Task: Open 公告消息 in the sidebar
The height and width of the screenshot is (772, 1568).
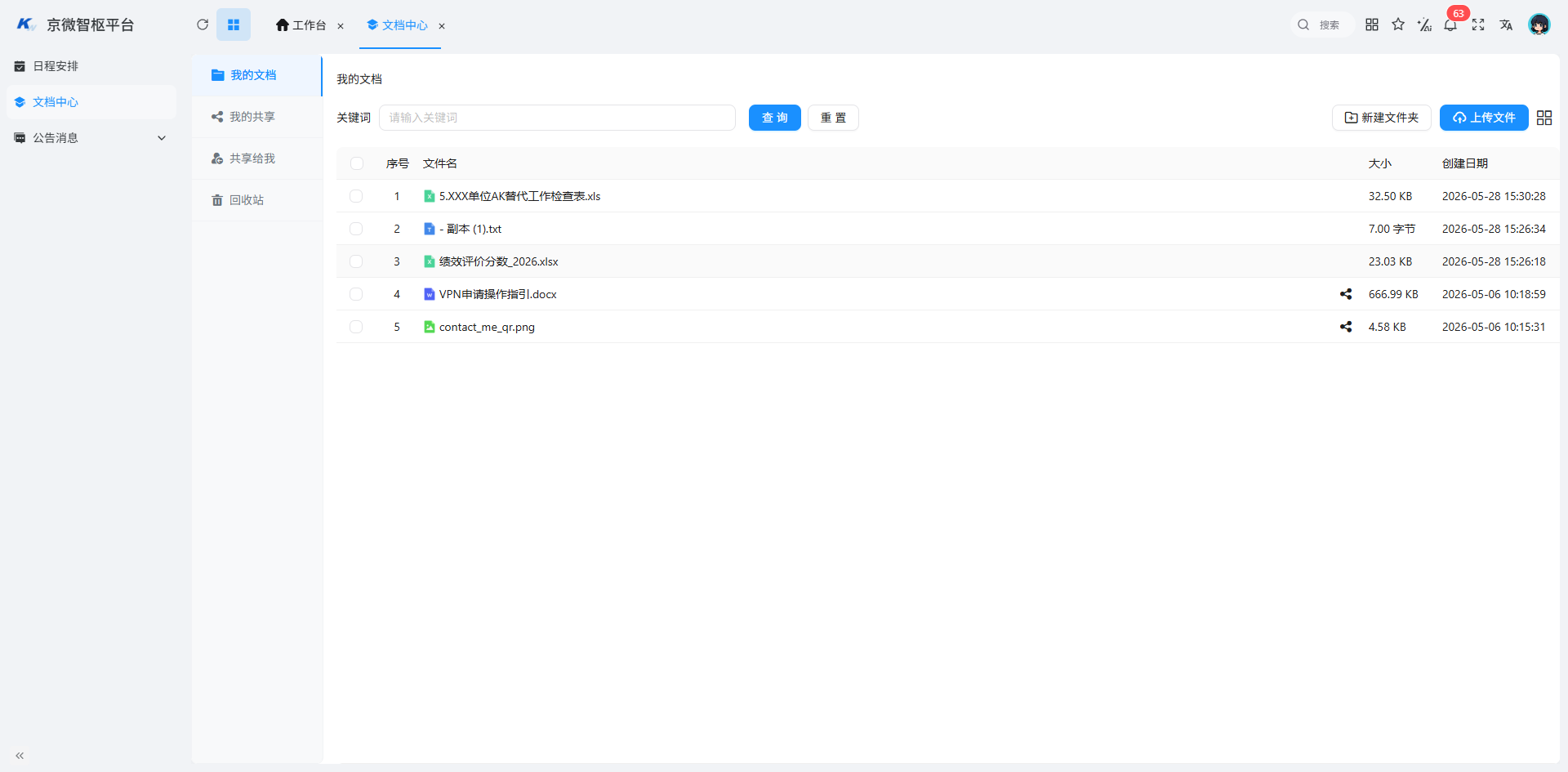Action: pyautogui.click(x=91, y=138)
